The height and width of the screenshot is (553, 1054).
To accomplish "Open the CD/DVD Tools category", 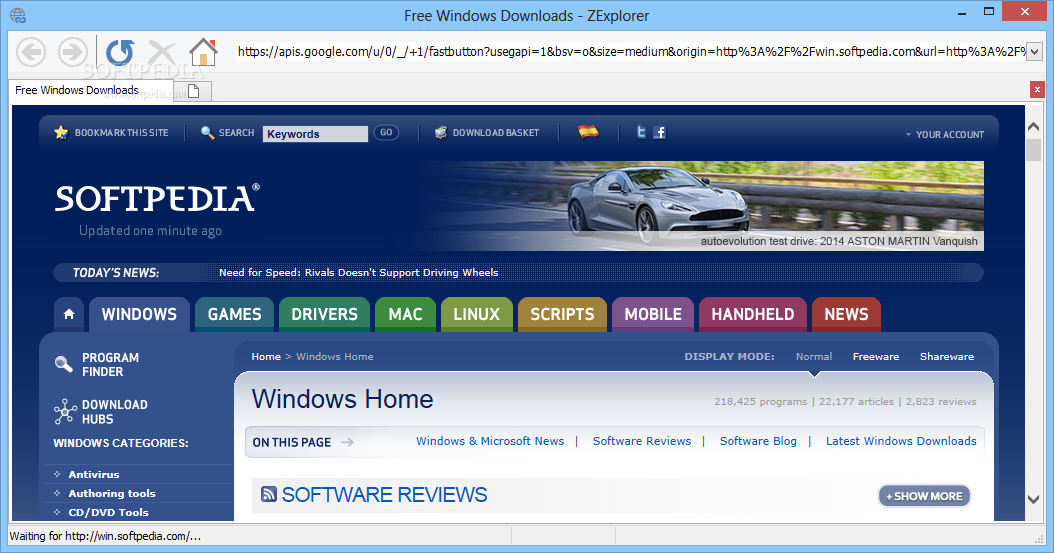I will click(108, 512).
